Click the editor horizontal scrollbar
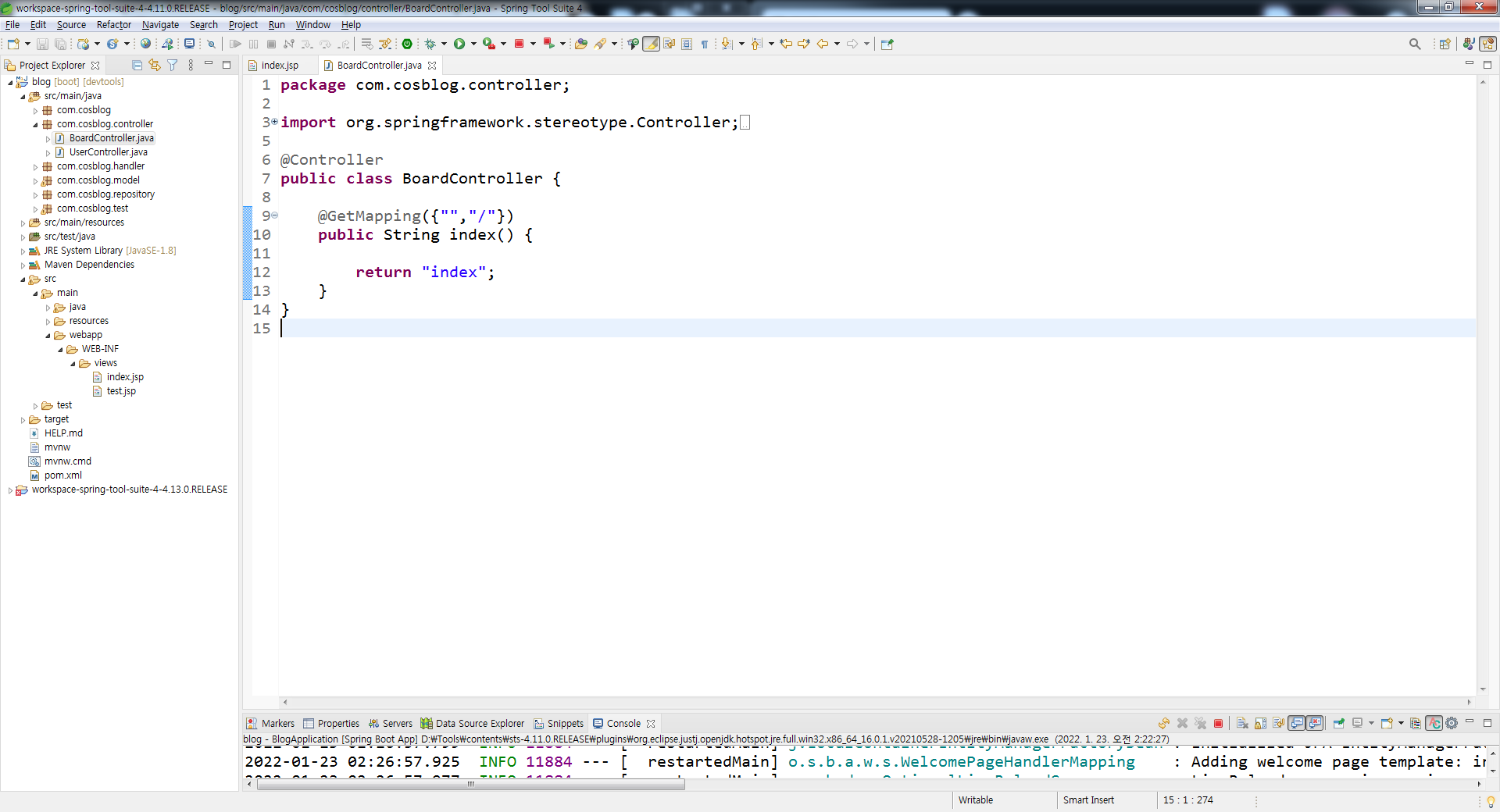The height and width of the screenshot is (812, 1500). click(x=875, y=702)
